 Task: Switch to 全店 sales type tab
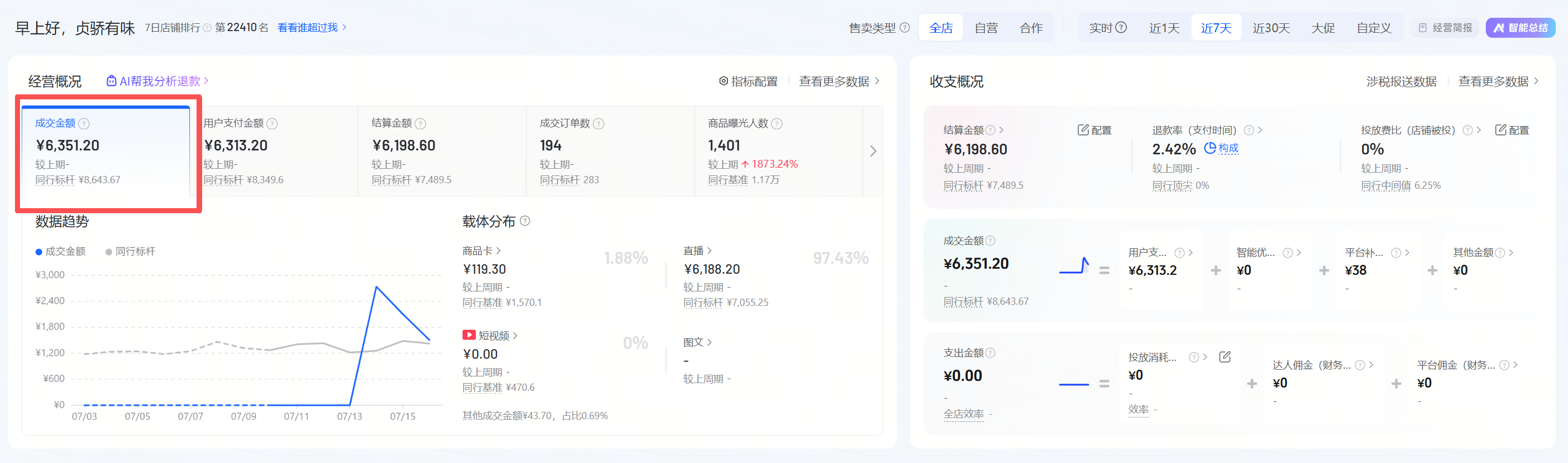pyautogui.click(x=941, y=28)
